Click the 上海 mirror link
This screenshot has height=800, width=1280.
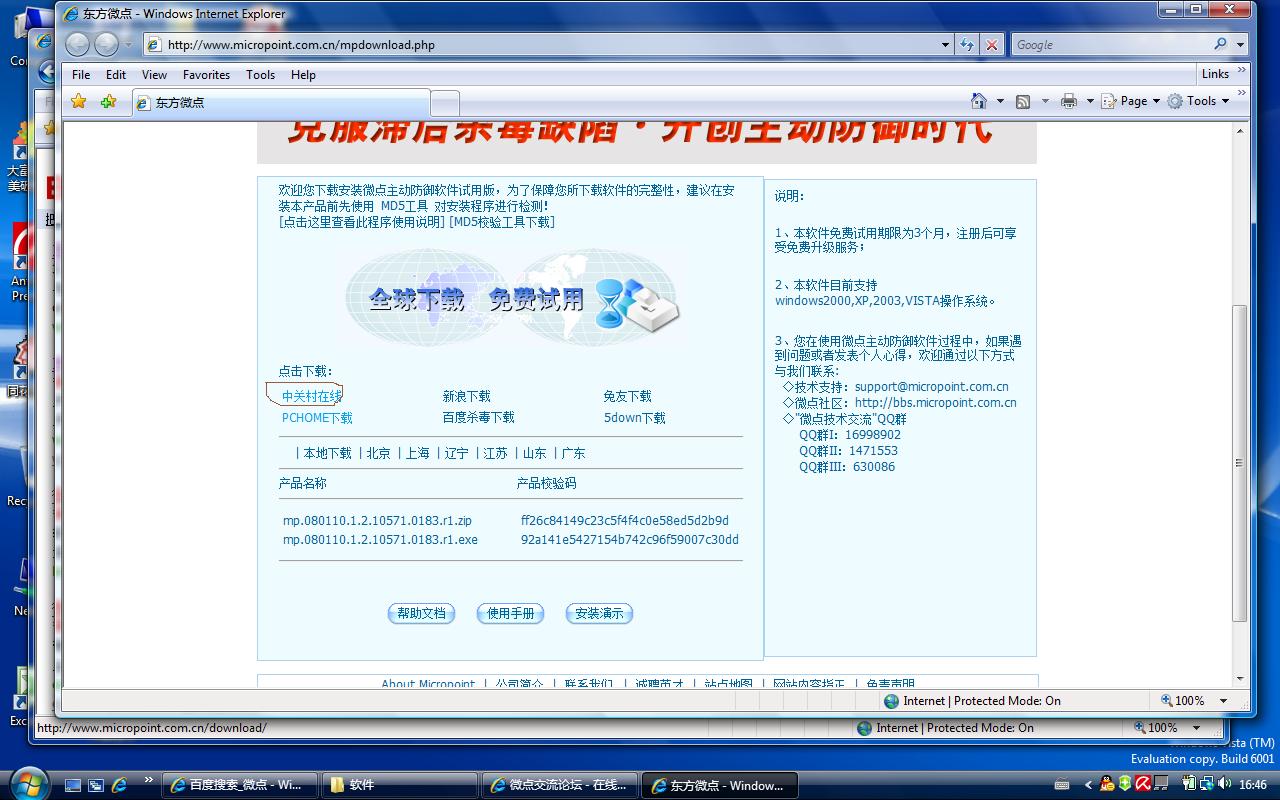click(418, 453)
